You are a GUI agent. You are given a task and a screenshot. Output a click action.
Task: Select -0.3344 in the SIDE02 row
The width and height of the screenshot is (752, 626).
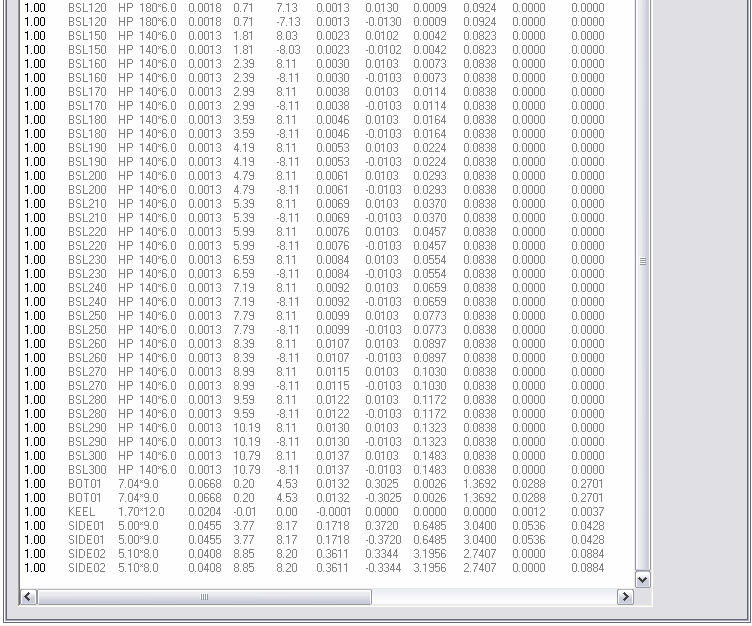click(383, 568)
